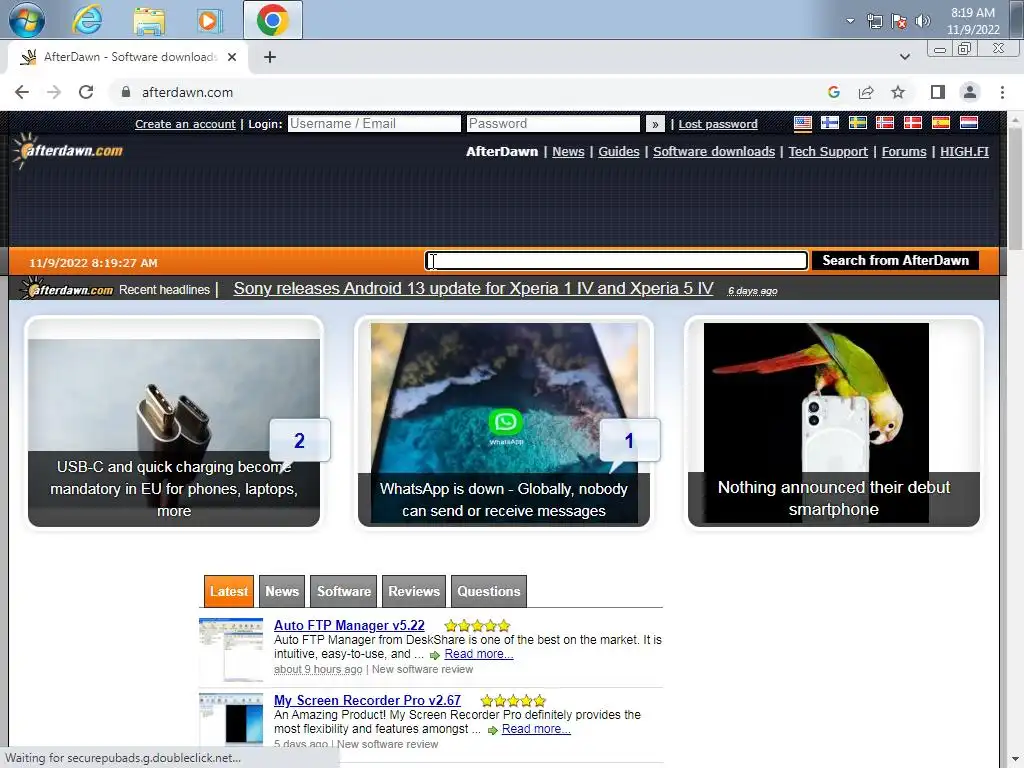
Task: Show hidden tray icons arrow
Action: (850, 21)
